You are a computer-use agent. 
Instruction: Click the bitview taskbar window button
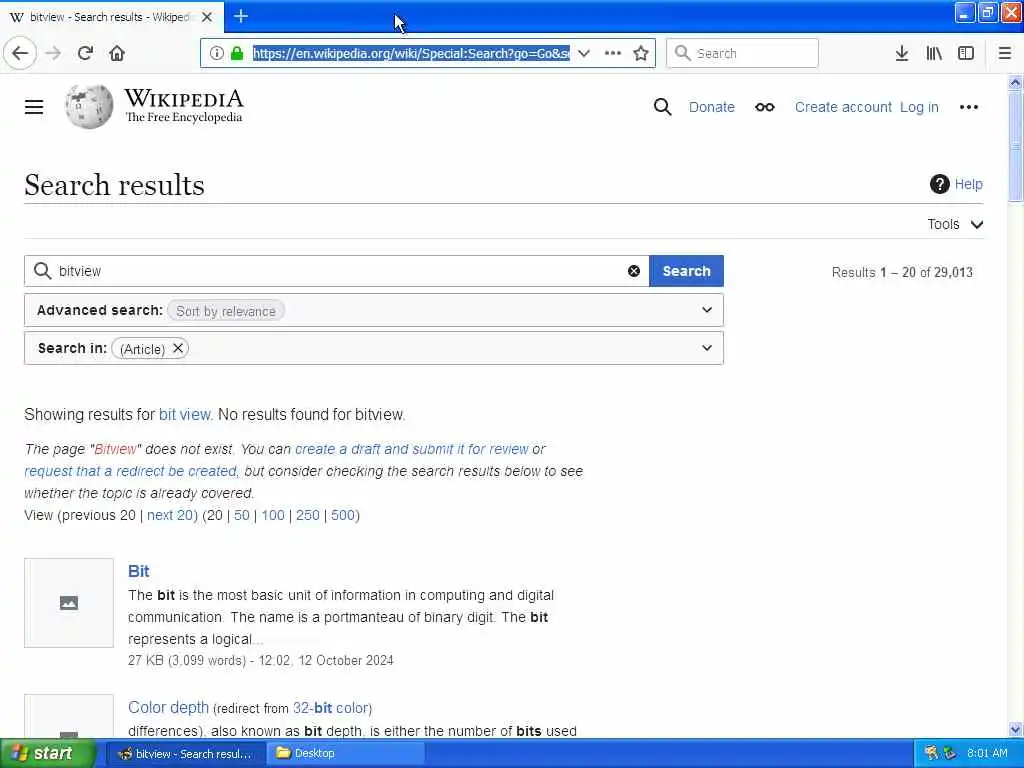(185, 754)
